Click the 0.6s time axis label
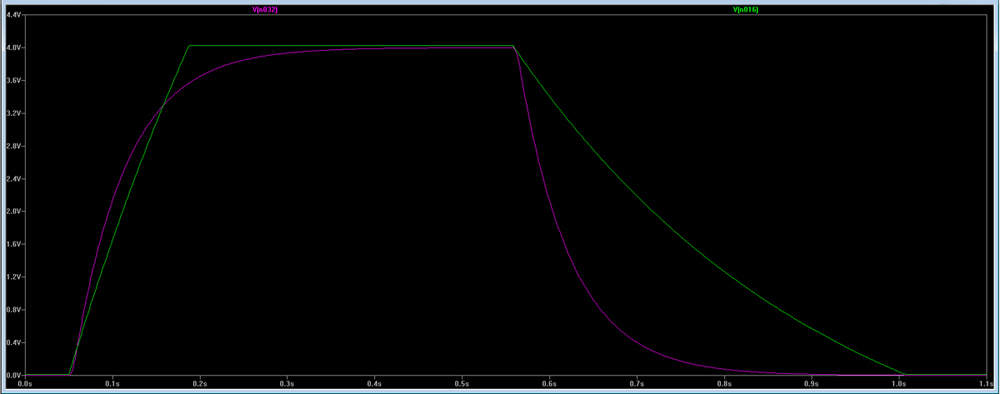This screenshot has height=394, width=1000. [x=549, y=385]
